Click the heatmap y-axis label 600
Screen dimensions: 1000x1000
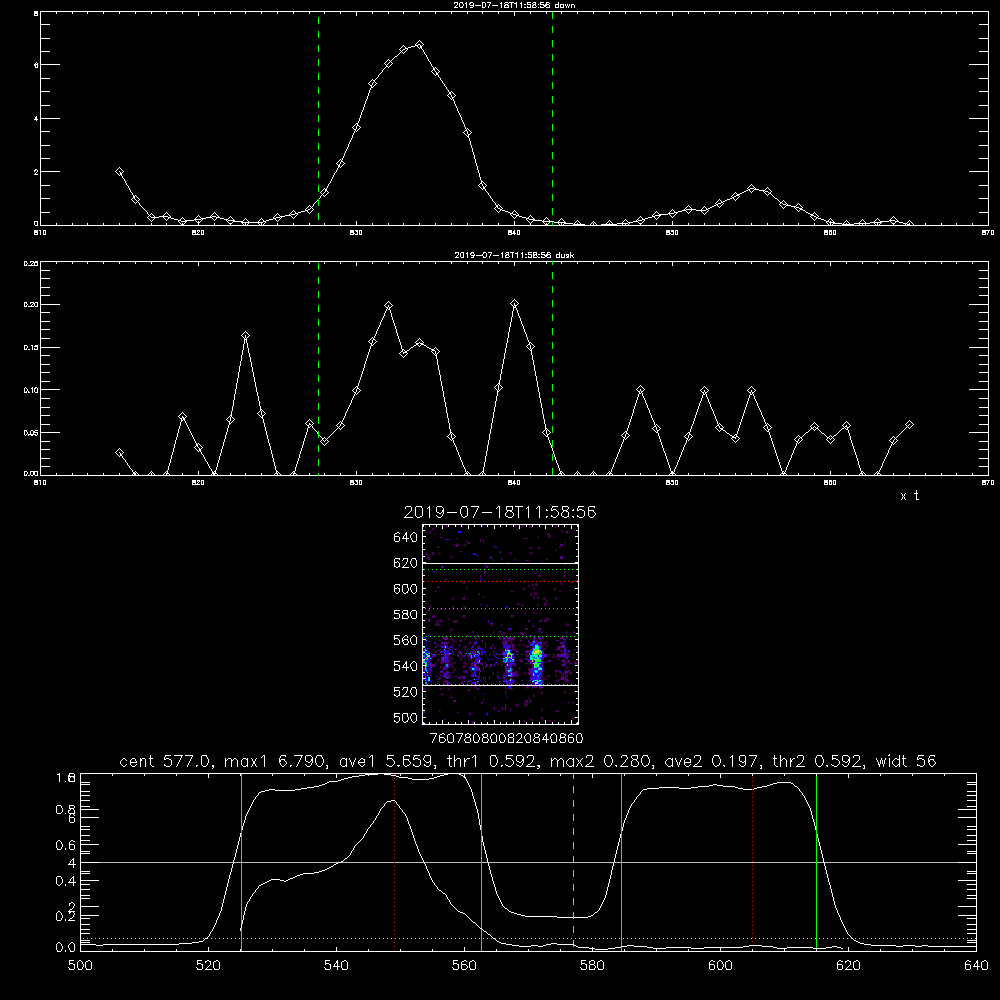click(406, 589)
